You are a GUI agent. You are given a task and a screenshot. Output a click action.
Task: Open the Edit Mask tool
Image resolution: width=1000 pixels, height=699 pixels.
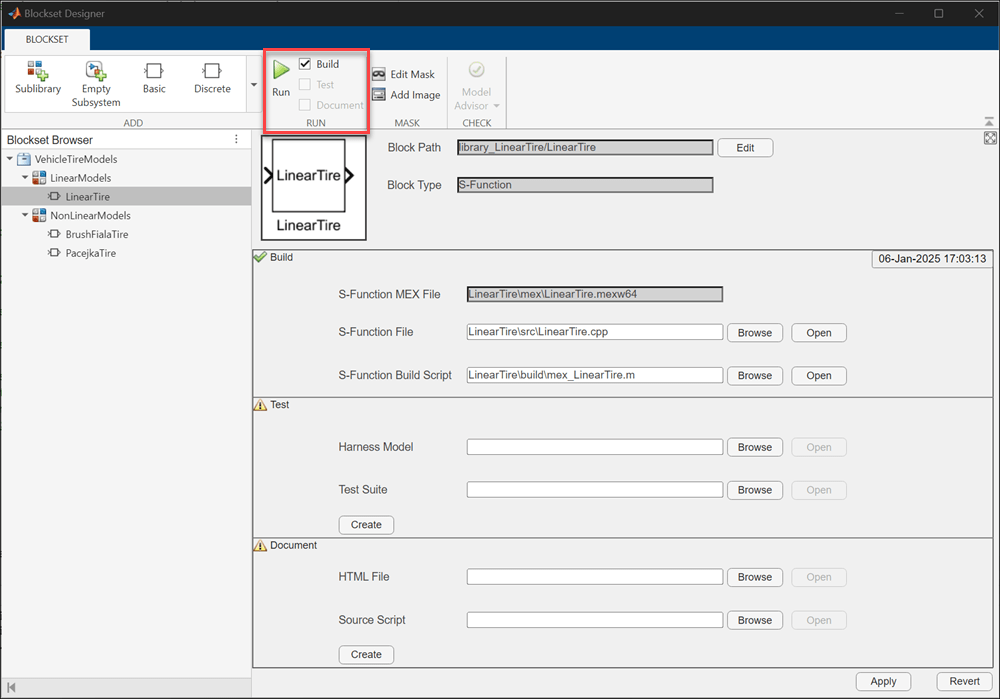[x=403, y=74]
